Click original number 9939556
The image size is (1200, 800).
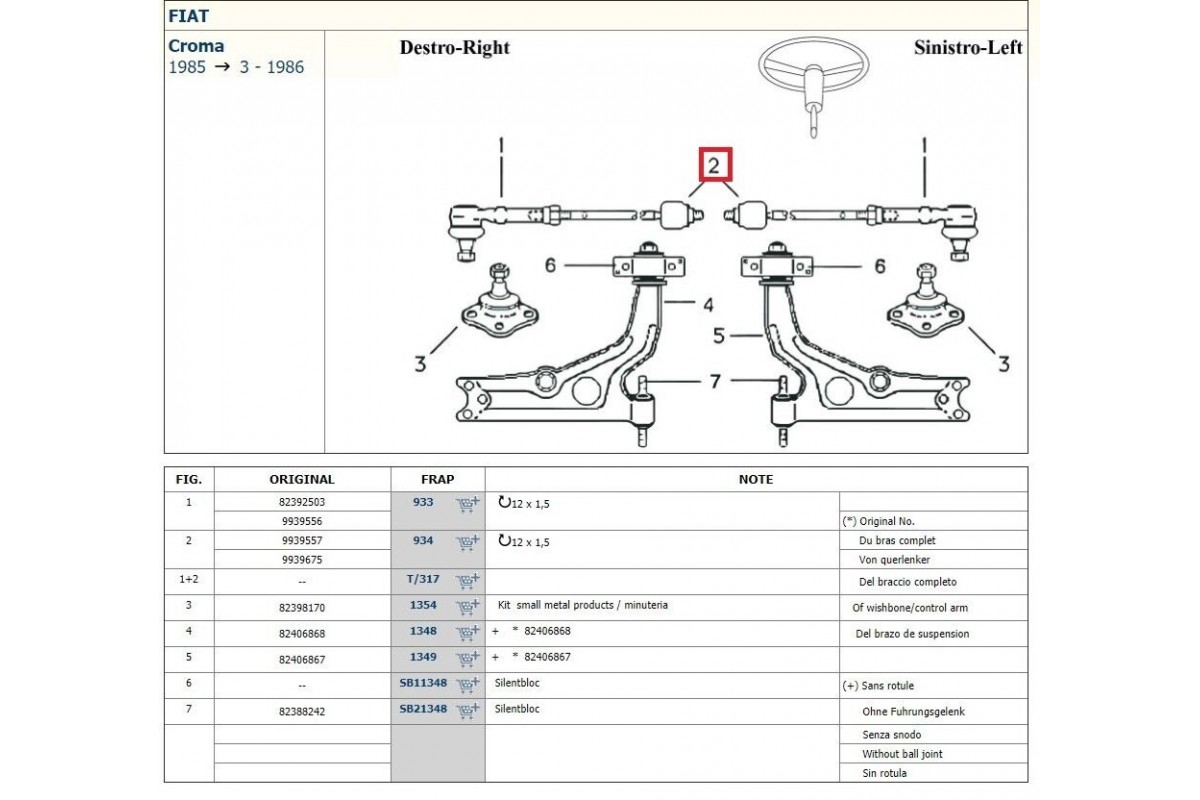(302, 522)
